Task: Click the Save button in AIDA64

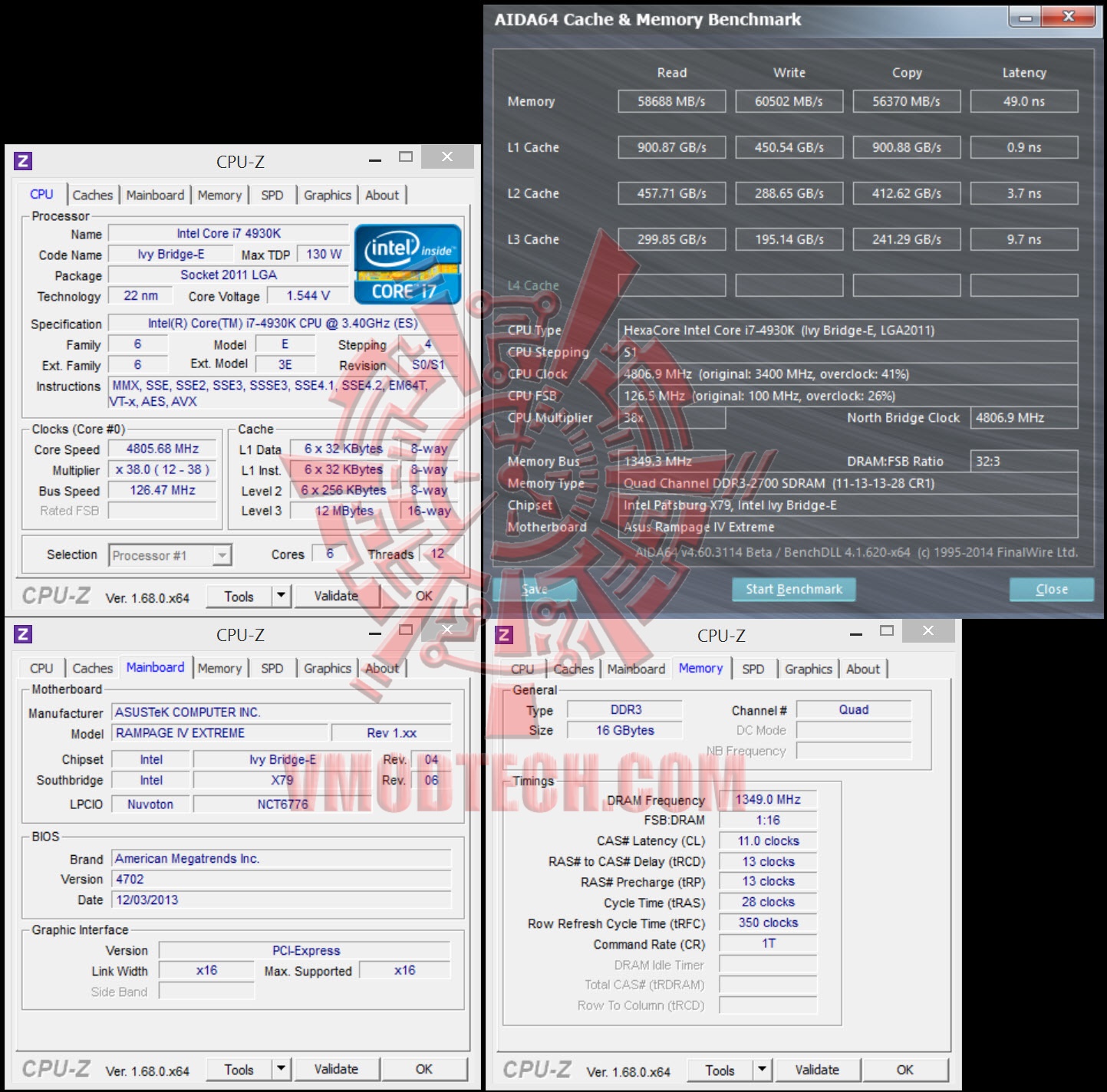Action: pos(535,589)
